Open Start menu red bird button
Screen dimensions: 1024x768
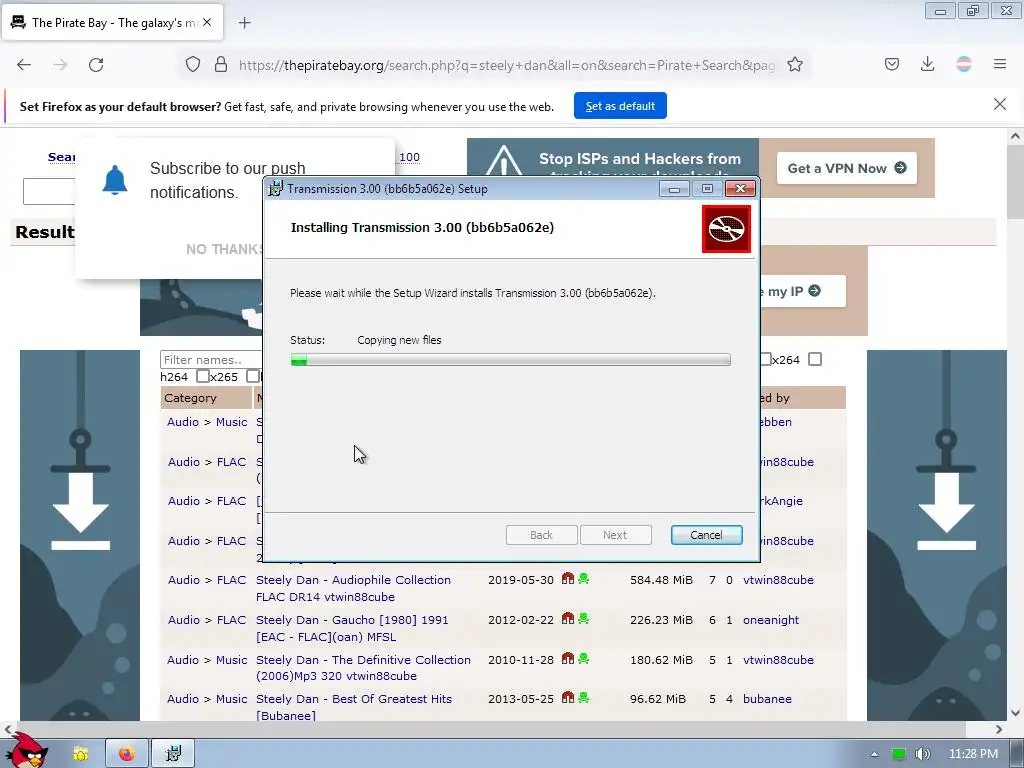pyautogui.click(x=25, y=750)
